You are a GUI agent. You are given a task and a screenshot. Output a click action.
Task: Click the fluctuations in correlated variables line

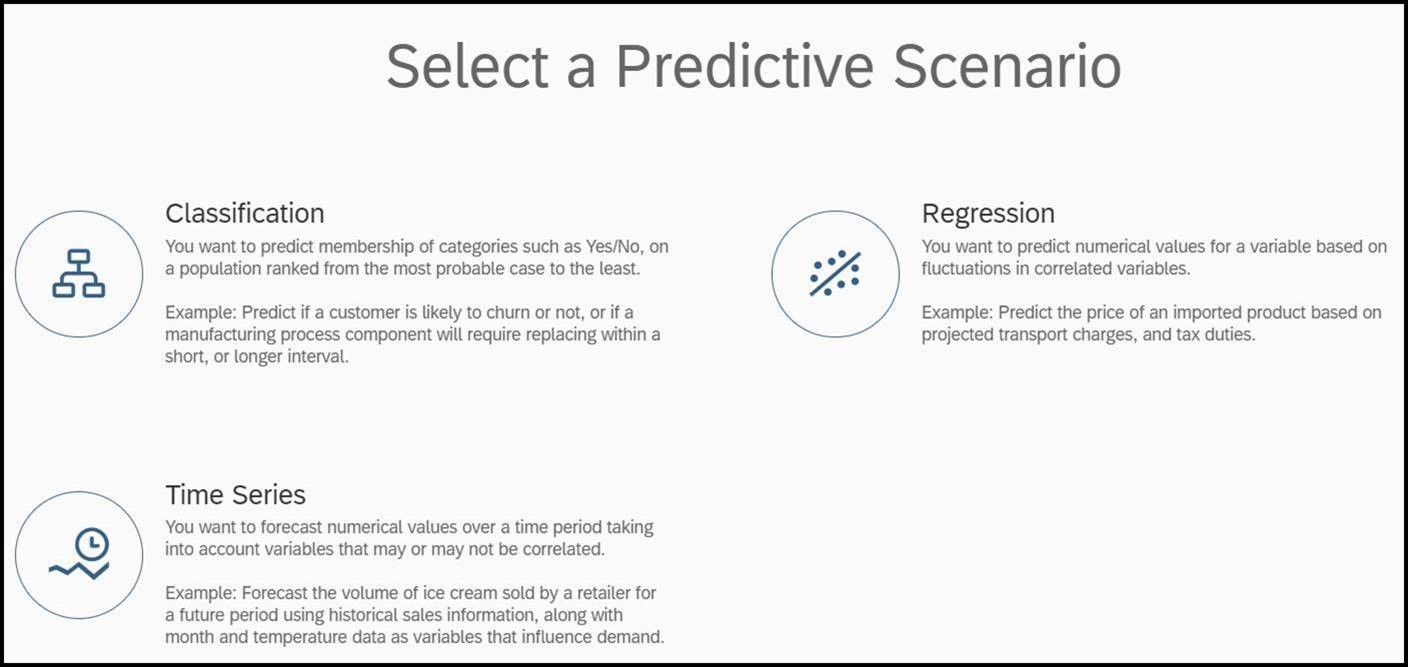(1056, 269)
